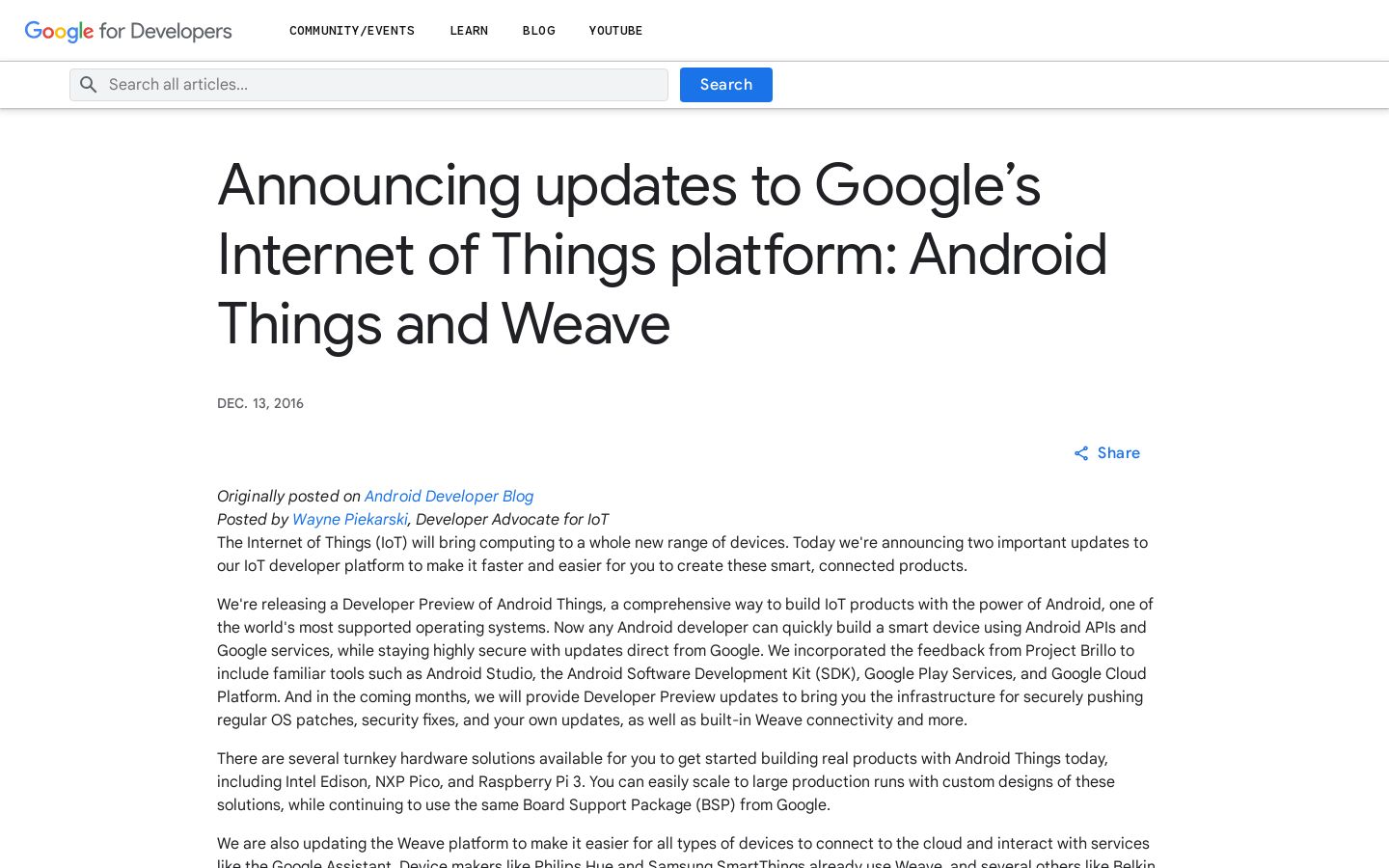Open the Android Developer Blog link
This screenshot has width=1389, height=868.
[x=449, y=496]
